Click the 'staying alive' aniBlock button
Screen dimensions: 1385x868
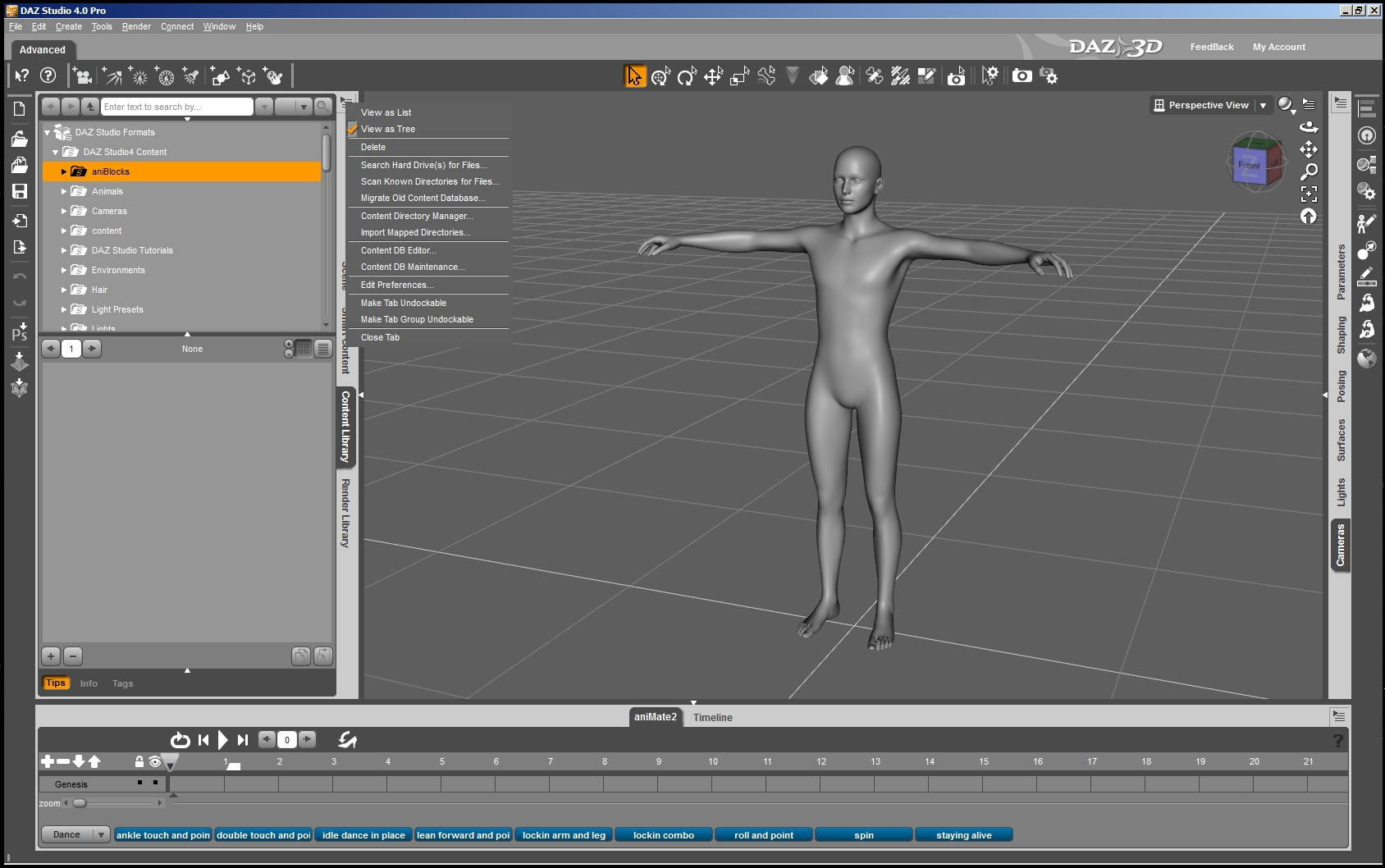(963, 835)
